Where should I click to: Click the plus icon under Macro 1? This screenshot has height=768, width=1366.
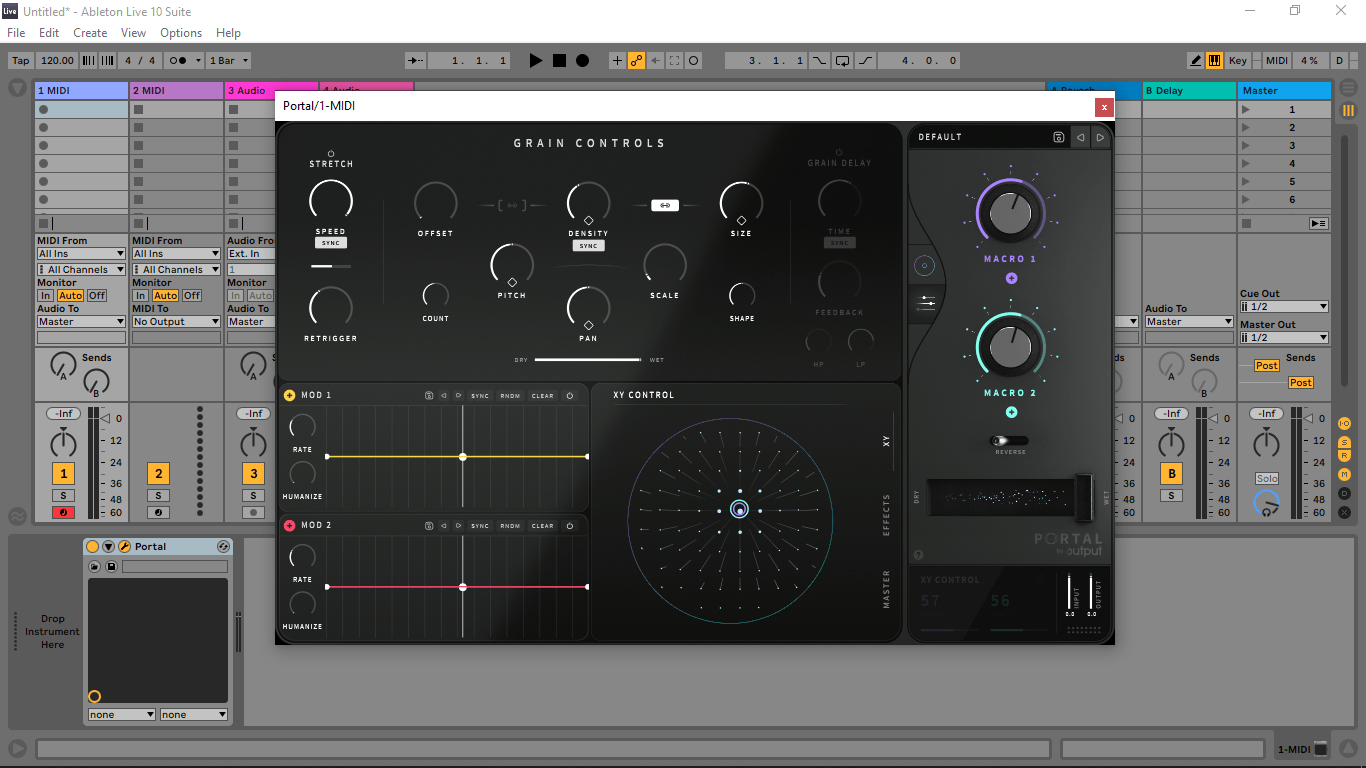pos(1011,279)
